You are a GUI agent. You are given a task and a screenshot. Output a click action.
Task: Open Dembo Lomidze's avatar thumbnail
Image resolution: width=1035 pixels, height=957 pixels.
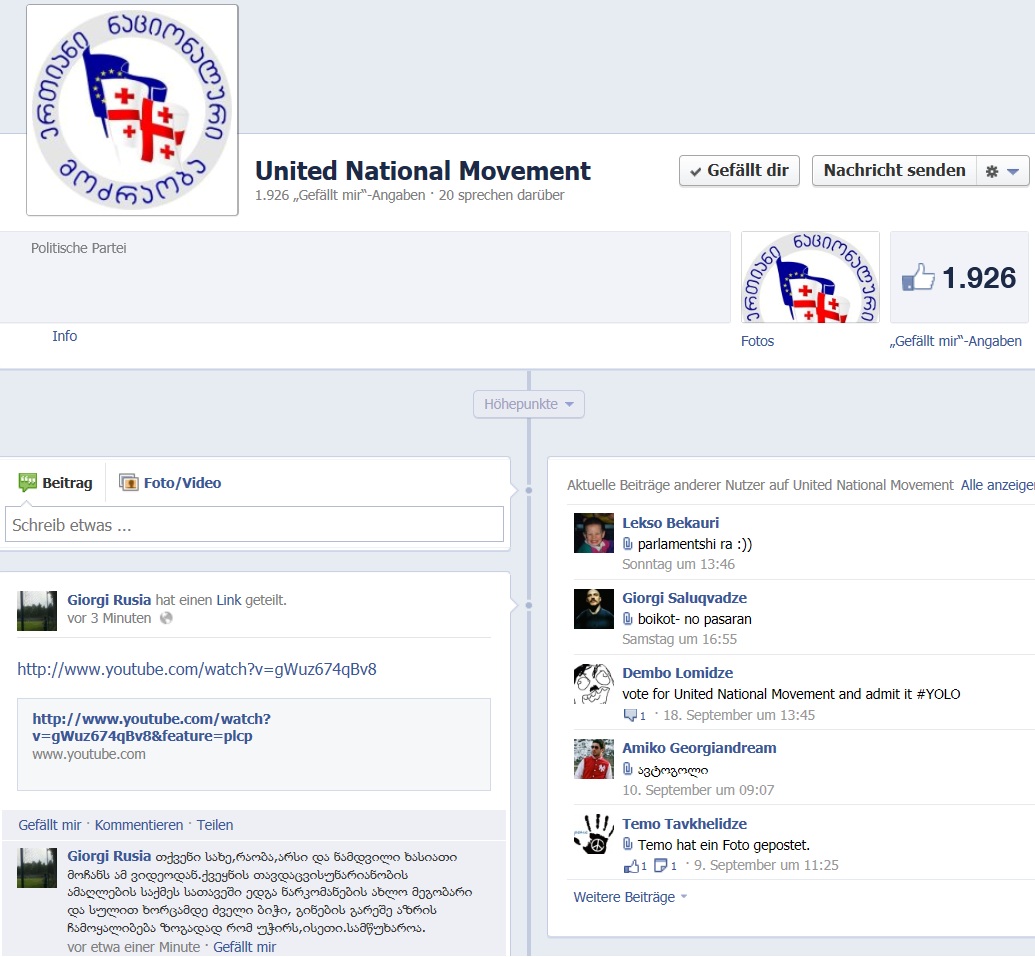point(593,684)
